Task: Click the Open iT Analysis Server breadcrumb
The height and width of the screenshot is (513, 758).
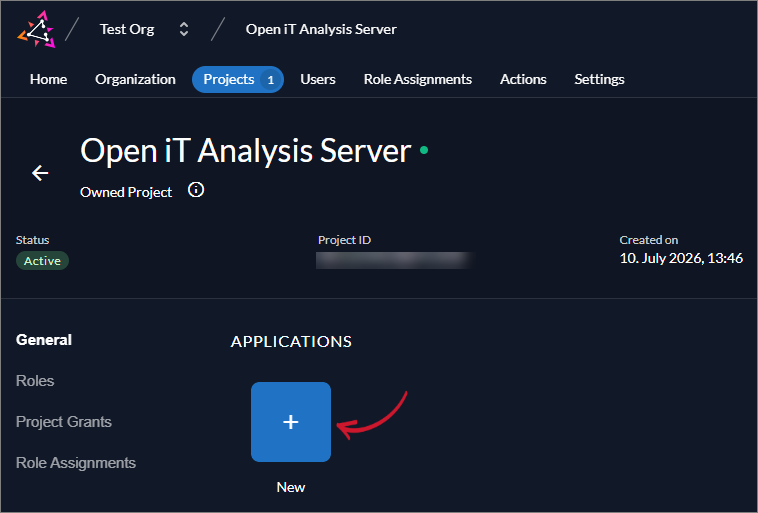Action: (x=321, y=29)
